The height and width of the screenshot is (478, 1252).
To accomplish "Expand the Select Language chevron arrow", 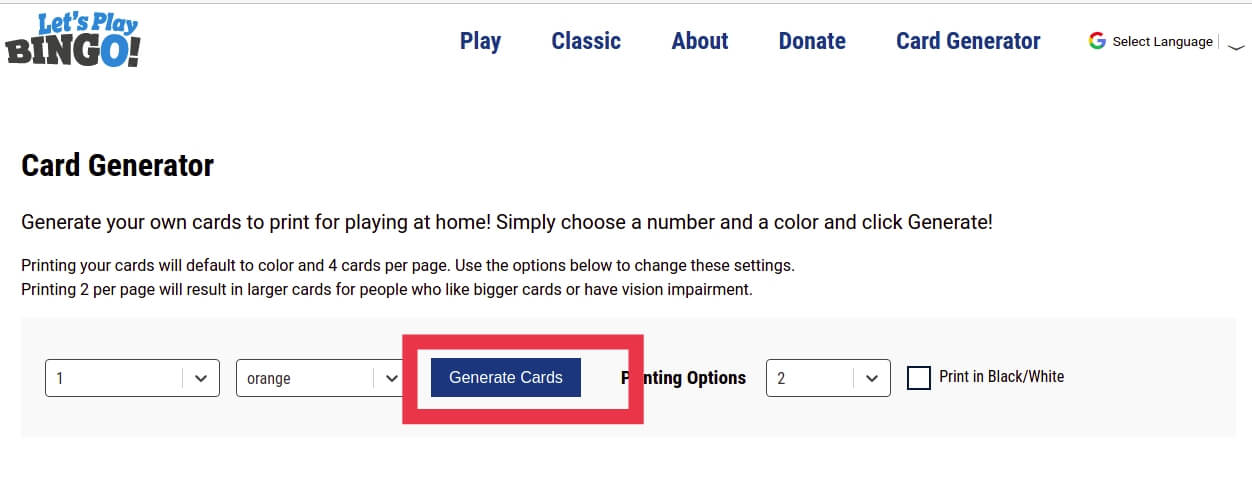I will (1236, 44).
